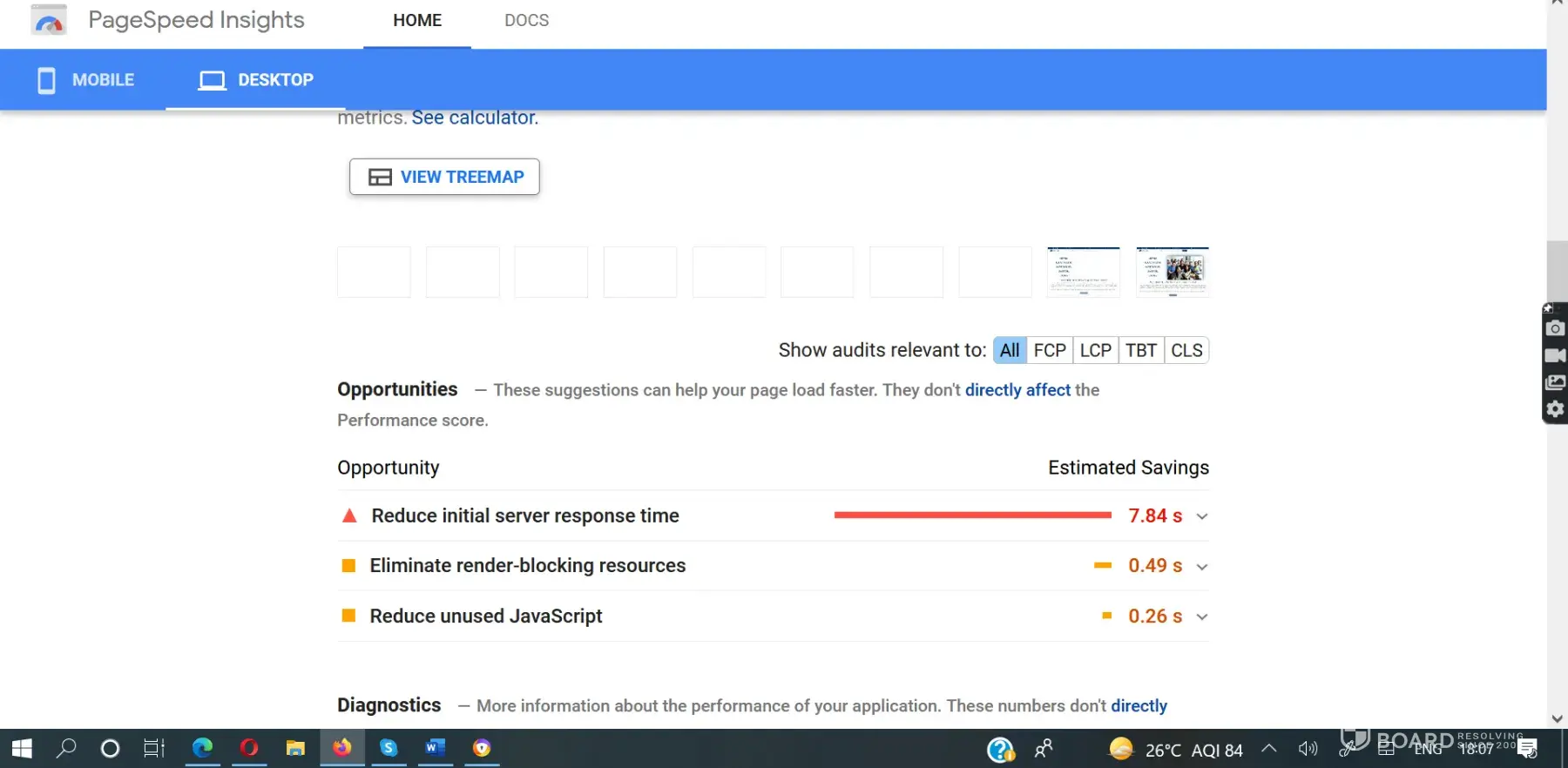Screen dimensions: 1568x768
Task: Click the video record icon in side toolbar
Action: [x=1555, y=355]
